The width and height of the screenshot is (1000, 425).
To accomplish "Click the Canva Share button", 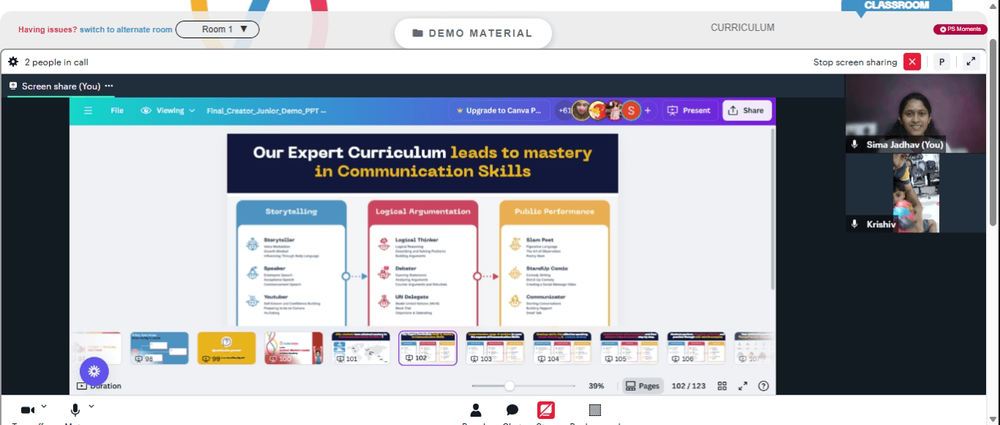I will (x=746, y=110).
